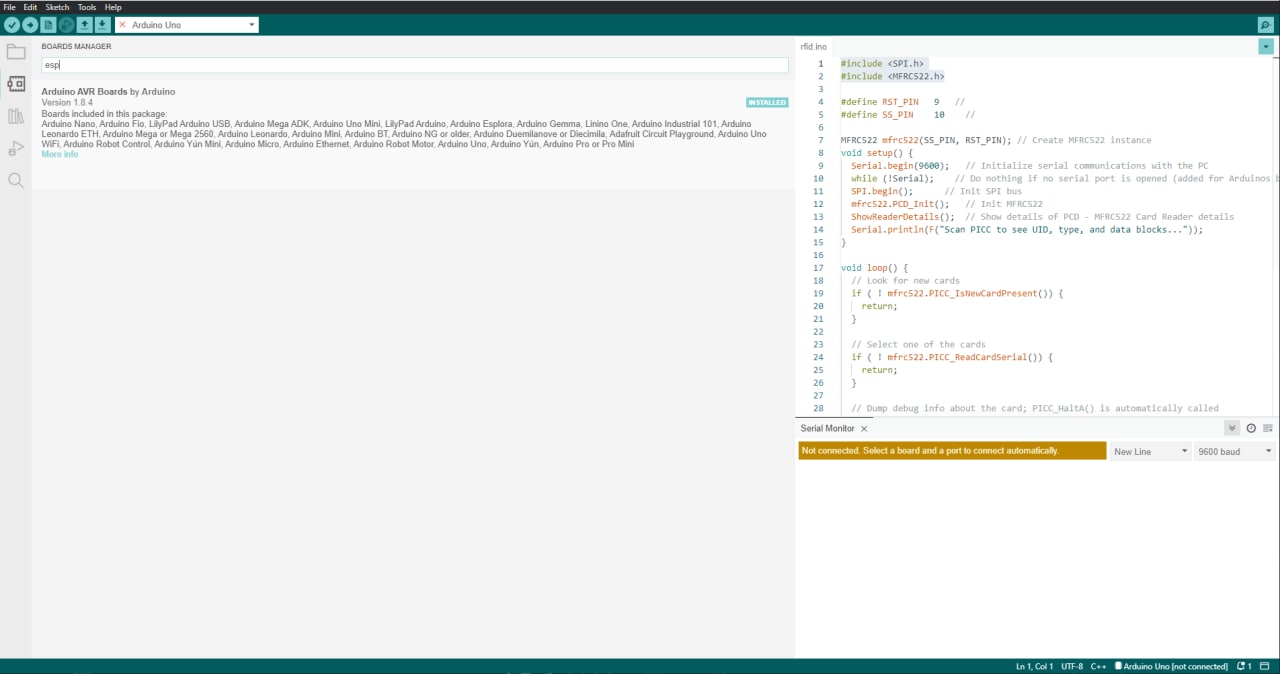The width and height of the screenshot is (1280, 674).
Task: Click the Boards Manager sidebar icon
Action: pos(16,84)
